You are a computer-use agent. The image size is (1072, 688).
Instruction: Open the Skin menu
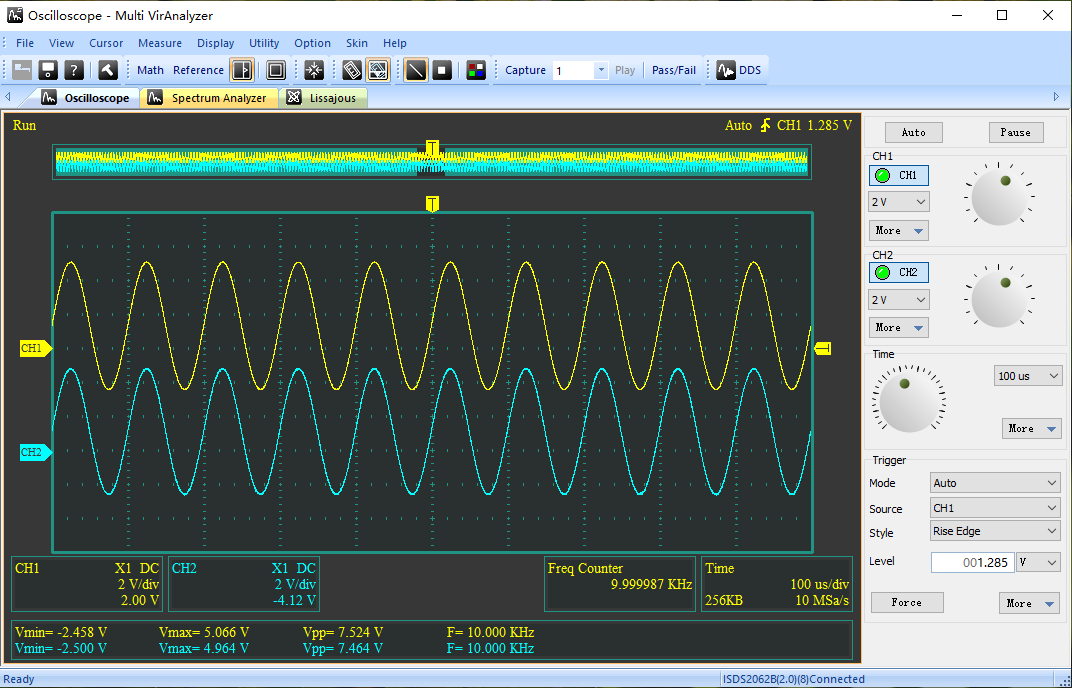(x=356, y=43)
